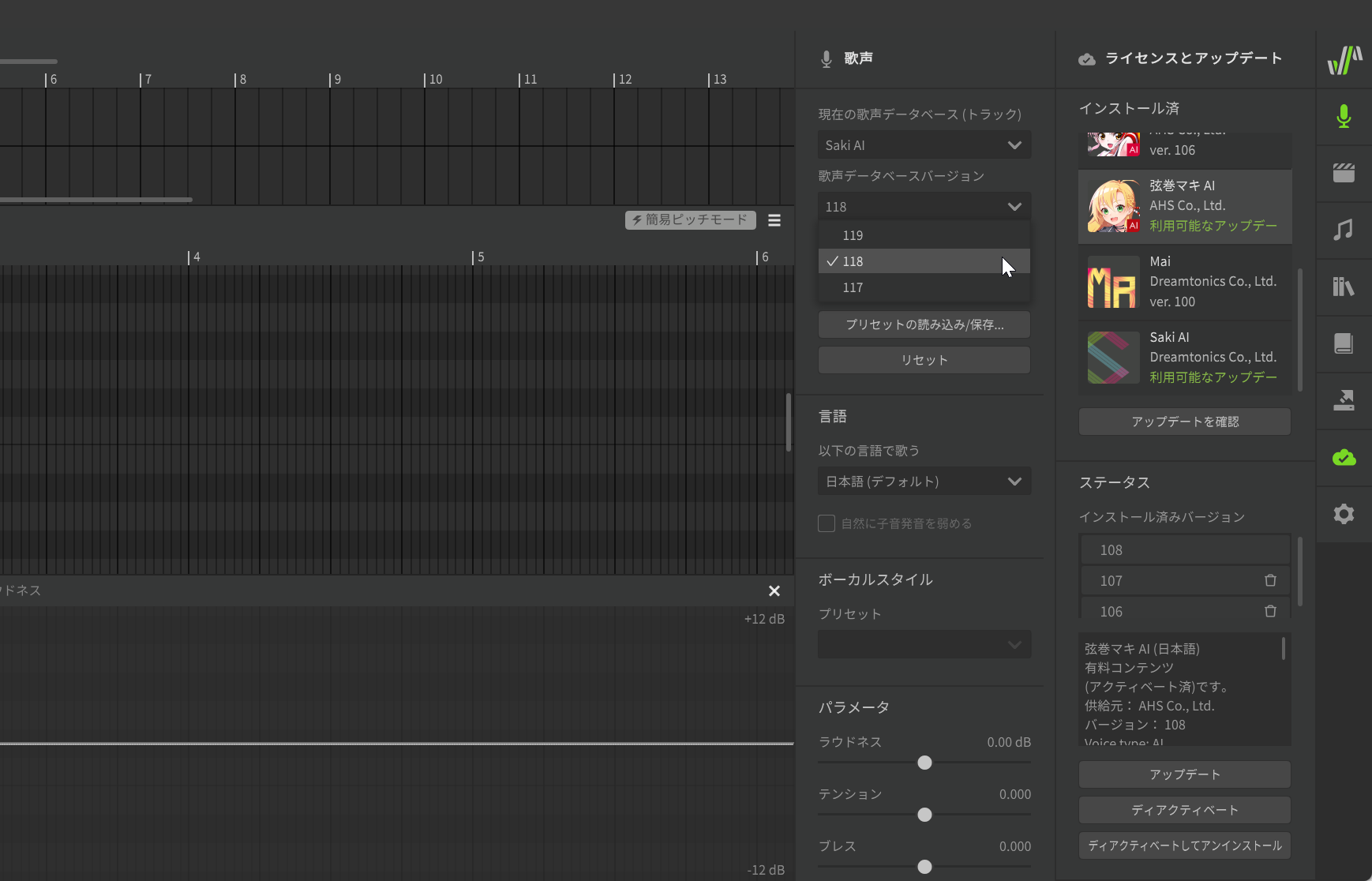Open the library books sidebar panel
Screen dimensions: 1372x881
1344,287
